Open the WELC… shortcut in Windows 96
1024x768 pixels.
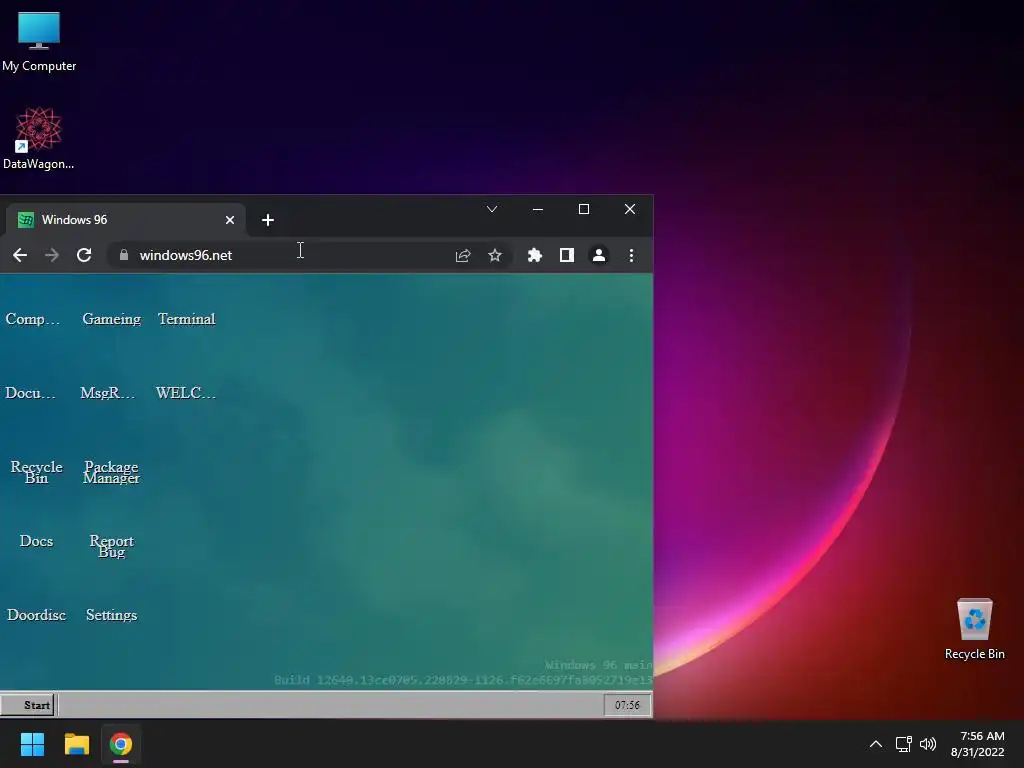tap(185, 392)
